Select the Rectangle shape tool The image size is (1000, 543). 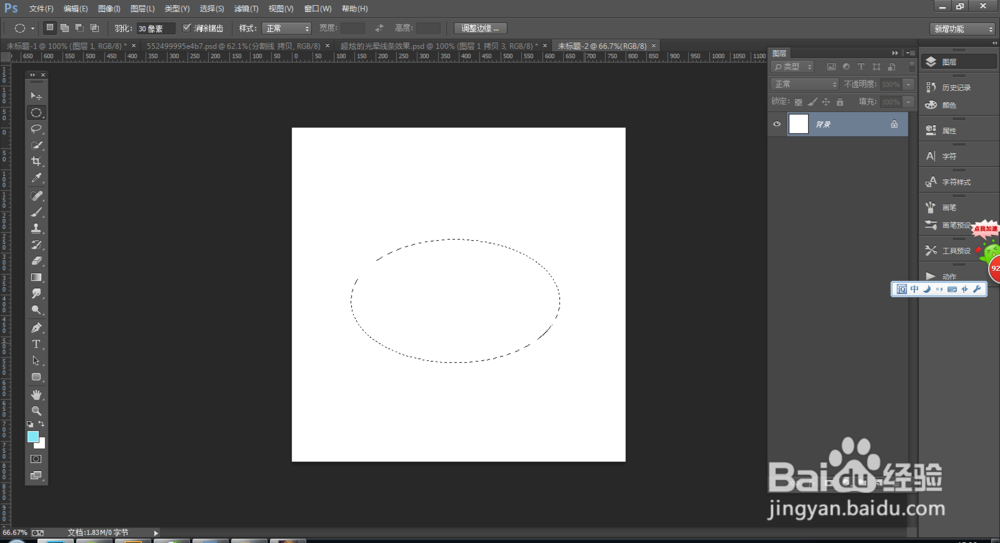point(36,377)
